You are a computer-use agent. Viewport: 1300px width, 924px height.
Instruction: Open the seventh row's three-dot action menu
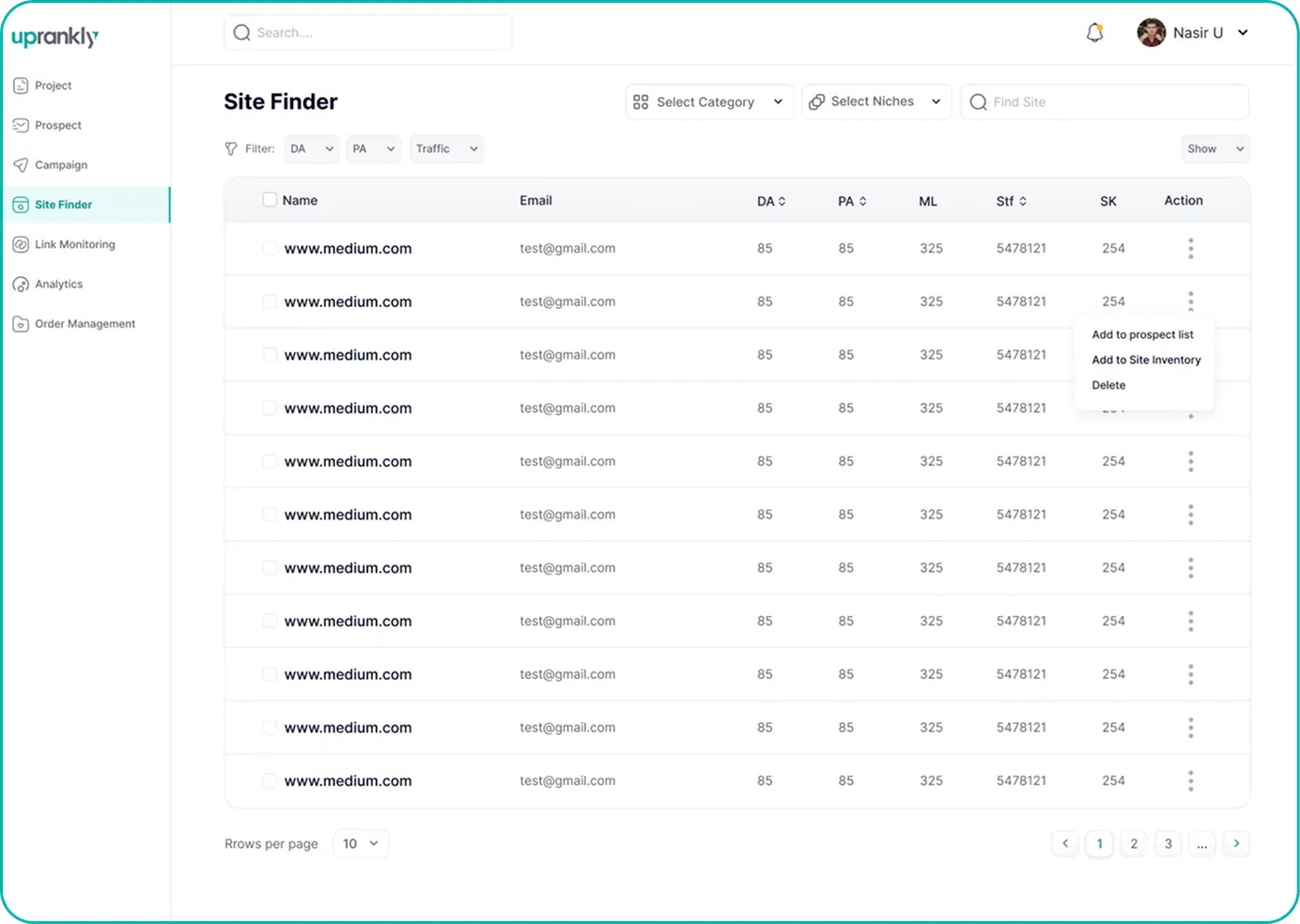click(x=1190, y=568)
